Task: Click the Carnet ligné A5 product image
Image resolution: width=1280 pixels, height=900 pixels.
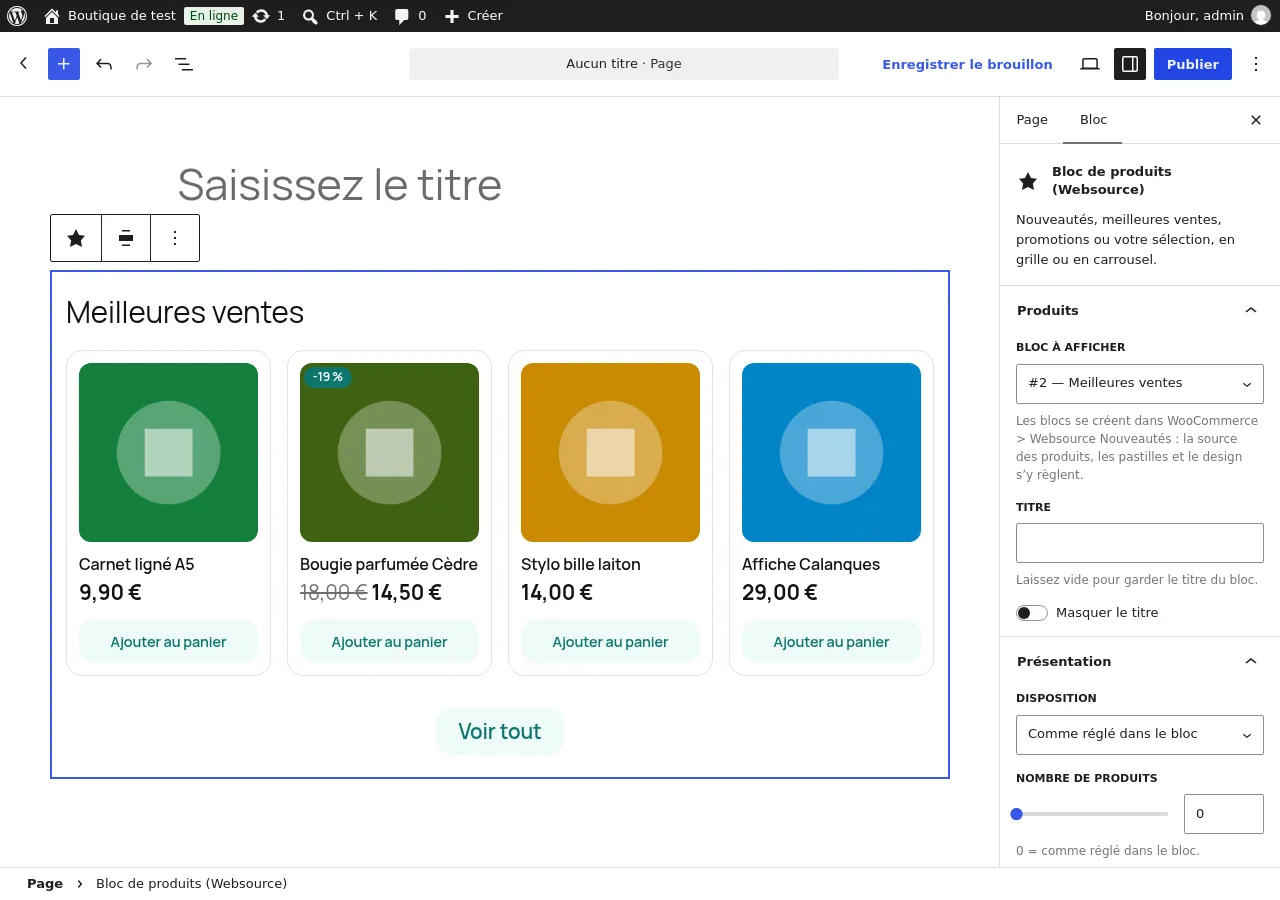Action: [168, 452]
